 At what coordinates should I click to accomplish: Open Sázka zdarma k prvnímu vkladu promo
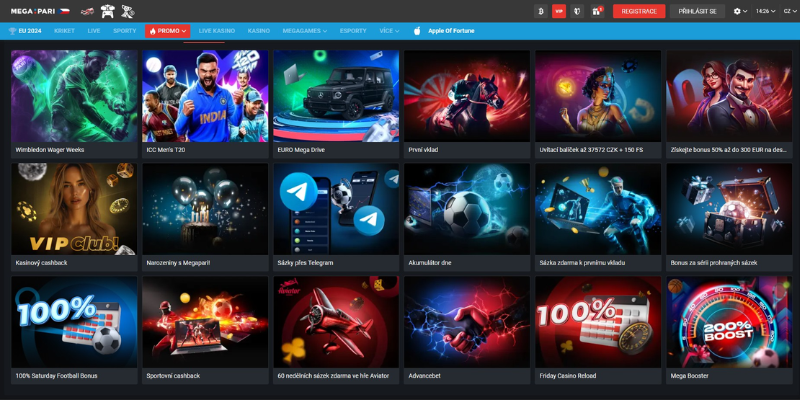pyautogui.click(x=598, y=217)
